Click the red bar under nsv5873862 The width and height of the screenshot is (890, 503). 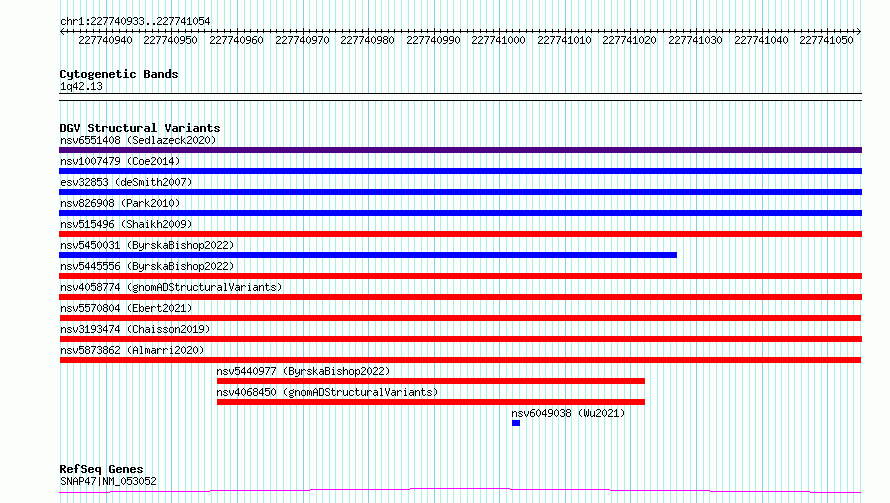click(460, 360)
